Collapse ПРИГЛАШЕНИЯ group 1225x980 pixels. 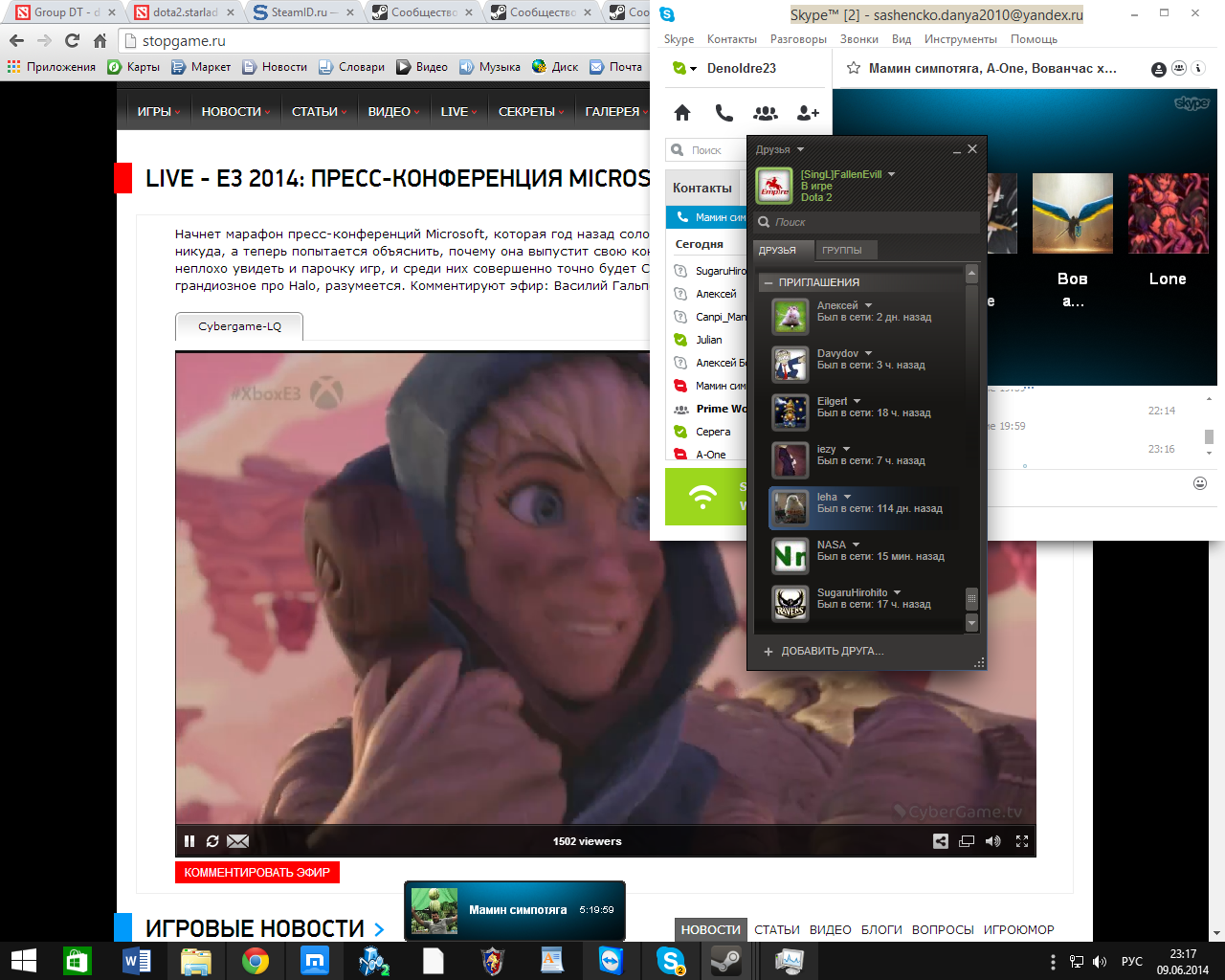click(768, 282)
